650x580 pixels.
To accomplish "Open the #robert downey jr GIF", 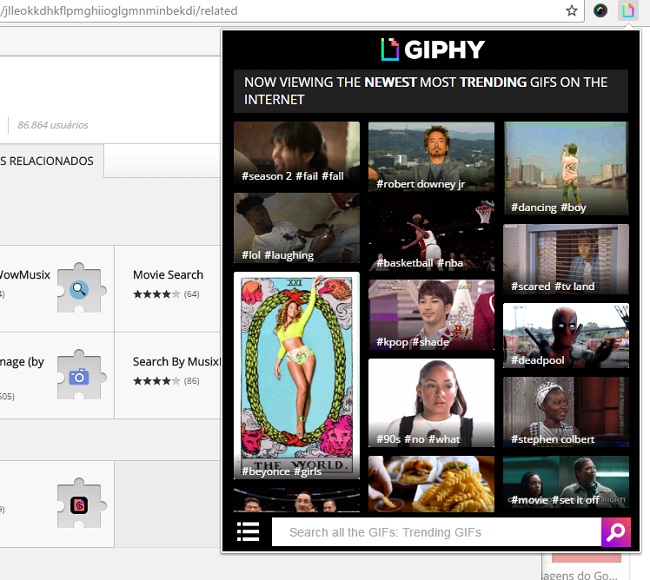I will [x=431, y=157].
